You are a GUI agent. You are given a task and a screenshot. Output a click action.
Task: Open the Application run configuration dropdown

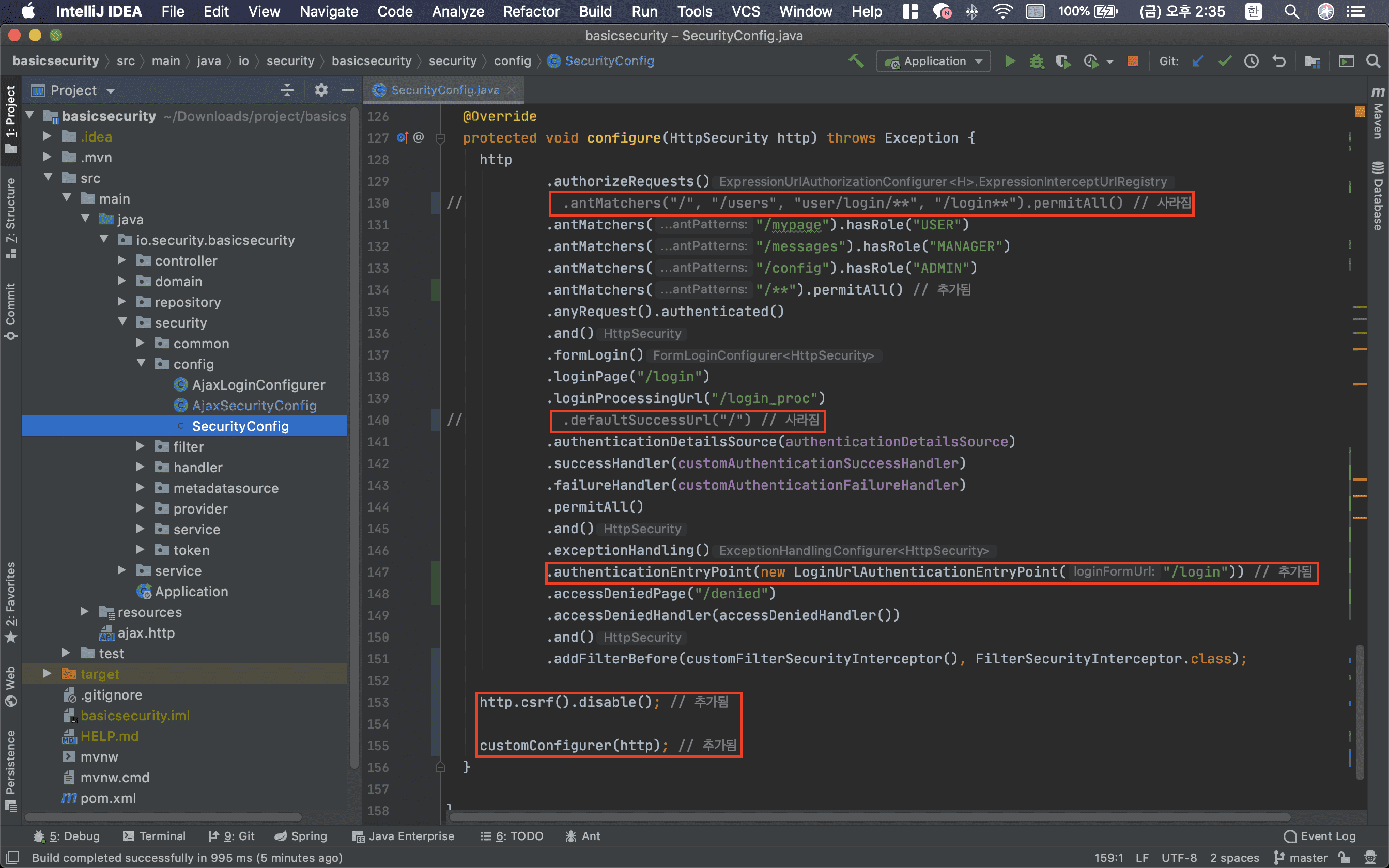pyautogui.click(x=934, y=61)
